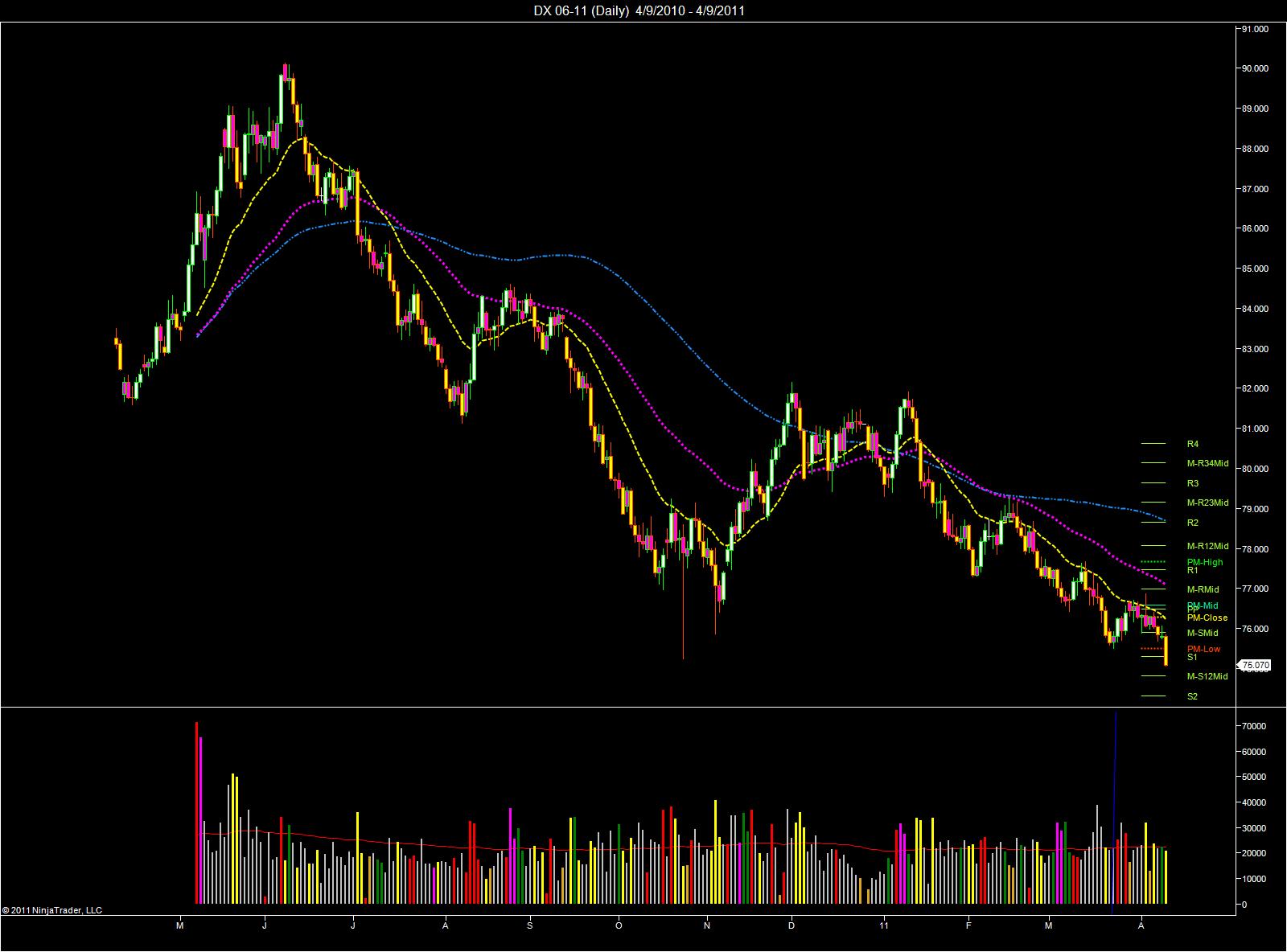Click 80.000 on the price axis

tap(1256, 469)
